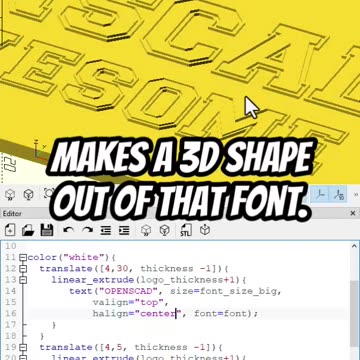Image resolution: width=360 pixels, height=360 pixels.
Task: Click line number 18 in the gutter
Action: 10,336
